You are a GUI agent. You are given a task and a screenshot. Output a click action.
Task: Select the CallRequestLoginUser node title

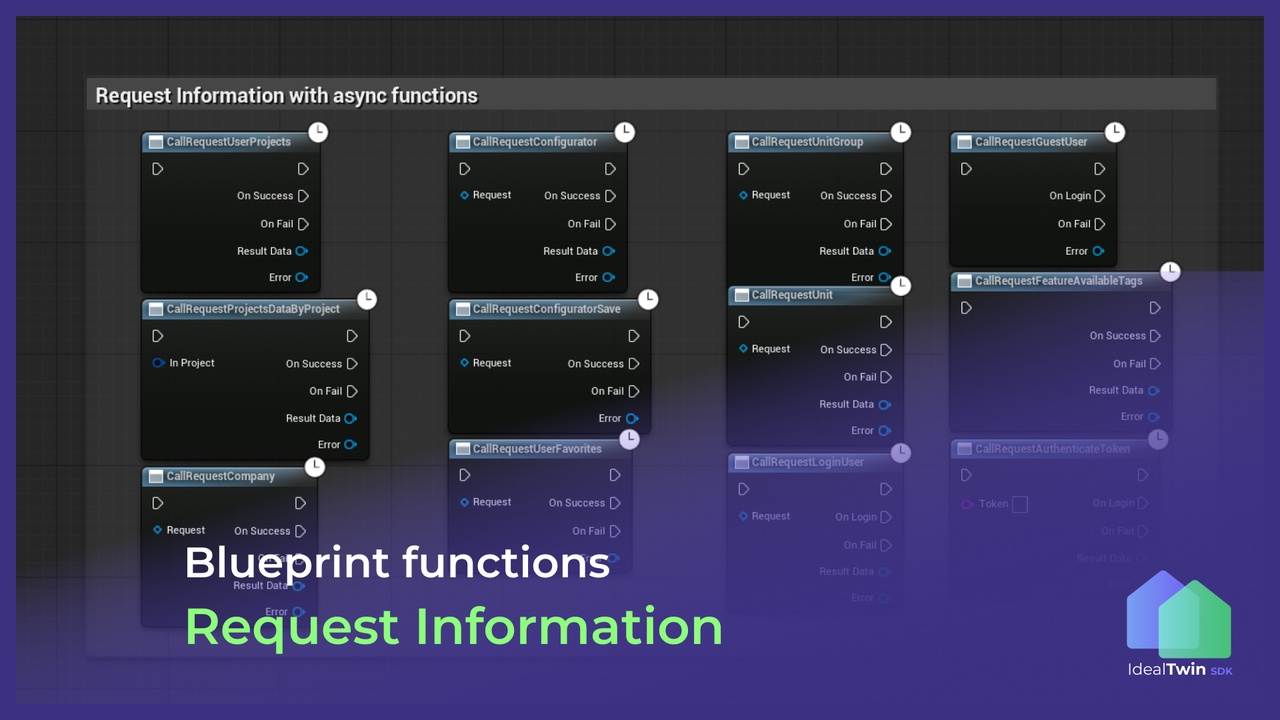coord(808,462)
